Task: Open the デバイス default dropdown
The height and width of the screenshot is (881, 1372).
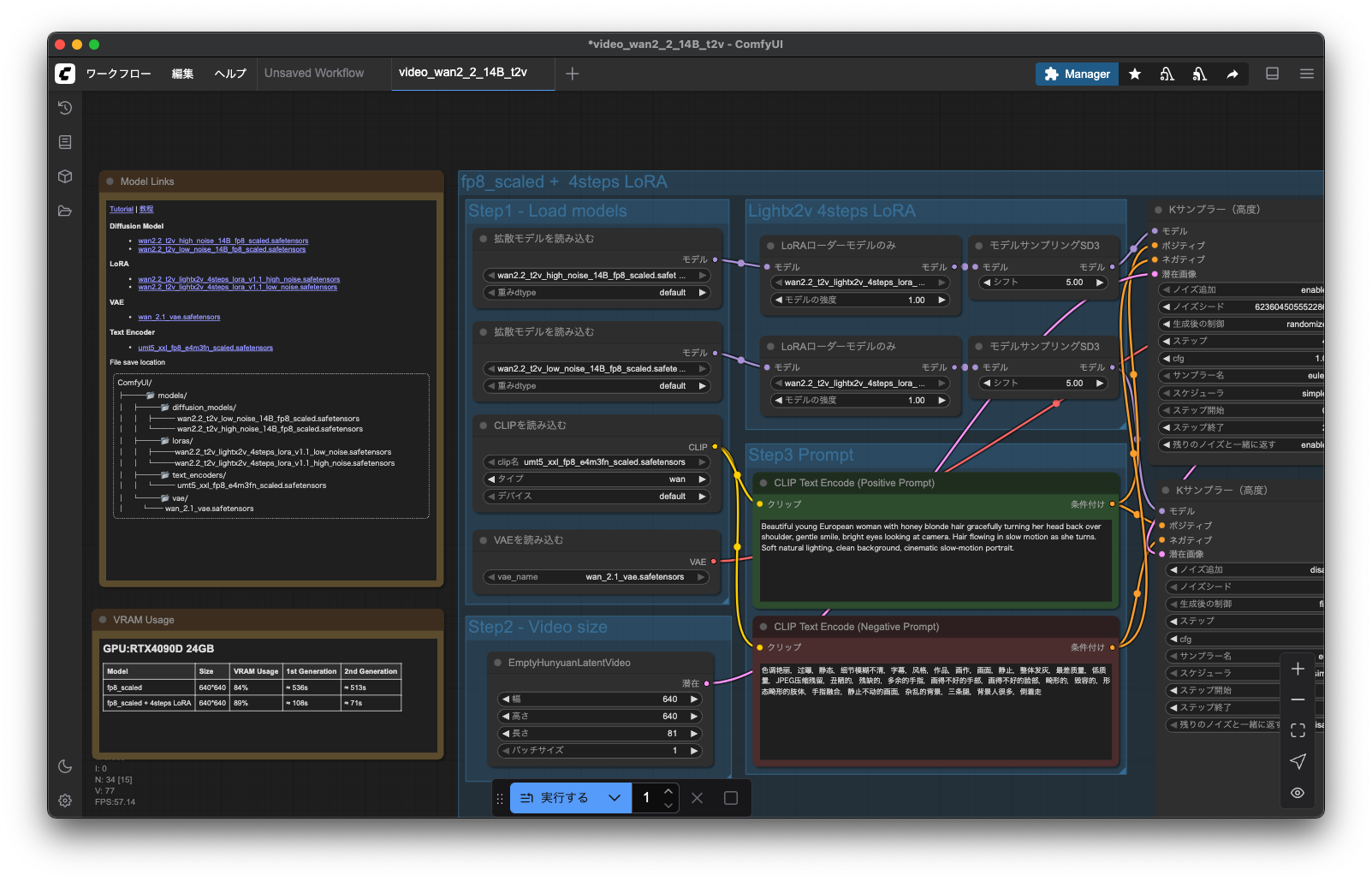Action: click(x=597, y=497)
